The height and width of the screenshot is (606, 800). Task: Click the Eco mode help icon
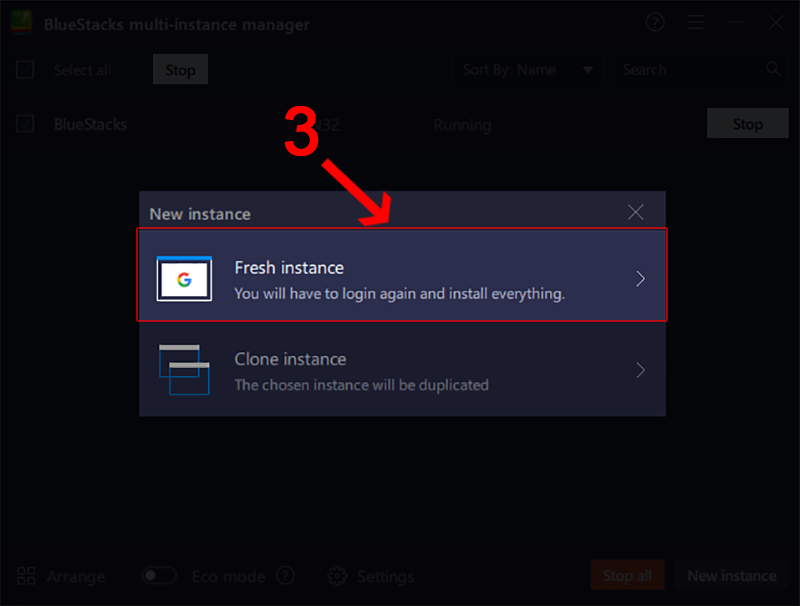coord(286,576)
